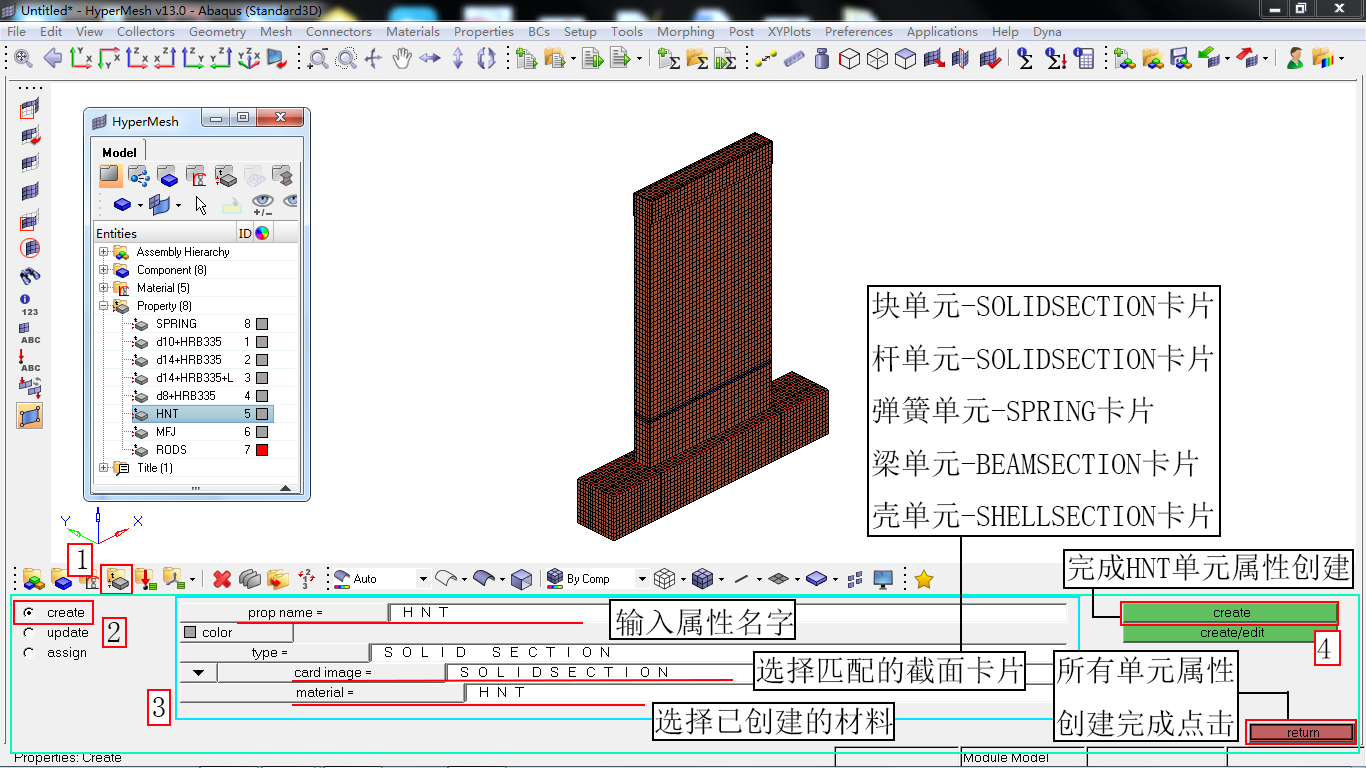Click the material = selector button
The image size is (1366, 768).
click(x=323, y=692)
